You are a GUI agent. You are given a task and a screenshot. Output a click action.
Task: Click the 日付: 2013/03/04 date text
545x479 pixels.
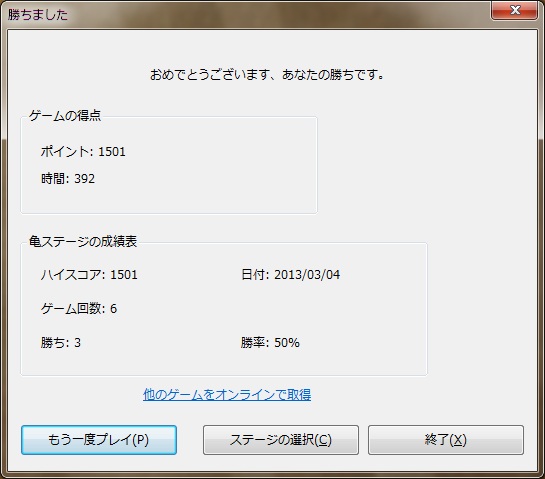click(x=291, y=275)
